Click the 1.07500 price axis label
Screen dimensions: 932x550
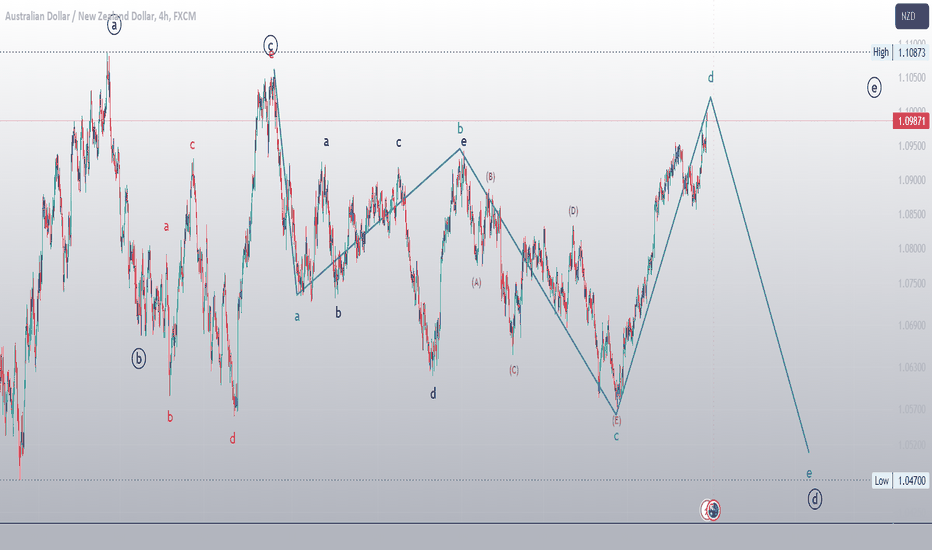(x=912, y=284)
